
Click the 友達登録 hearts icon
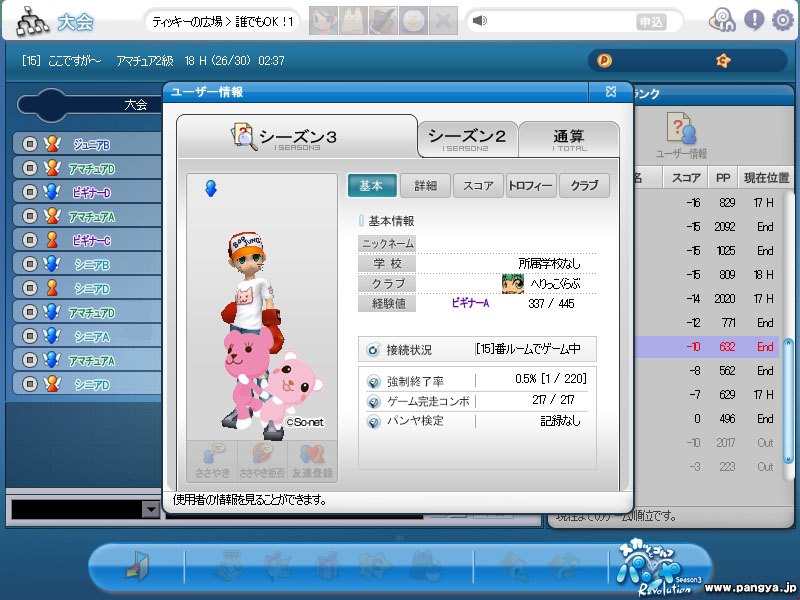(312, 461)
